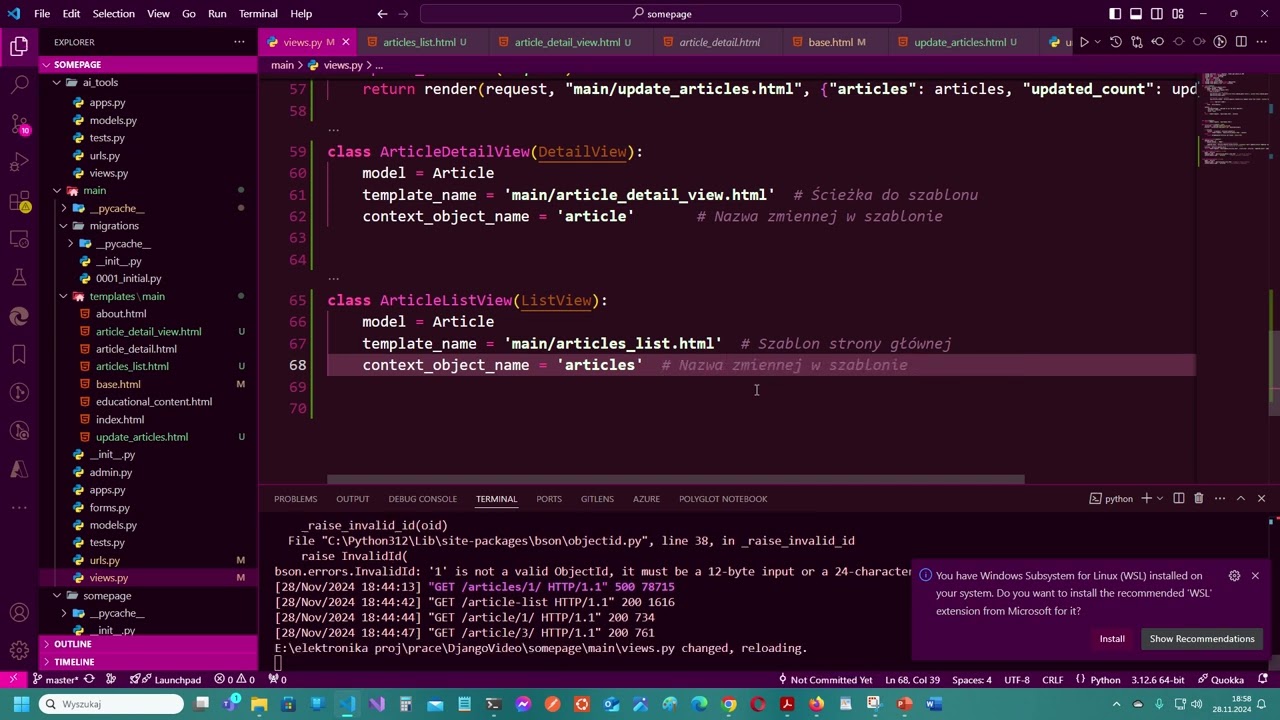Click the Python language mode indicator

[x=1105, y=680]
